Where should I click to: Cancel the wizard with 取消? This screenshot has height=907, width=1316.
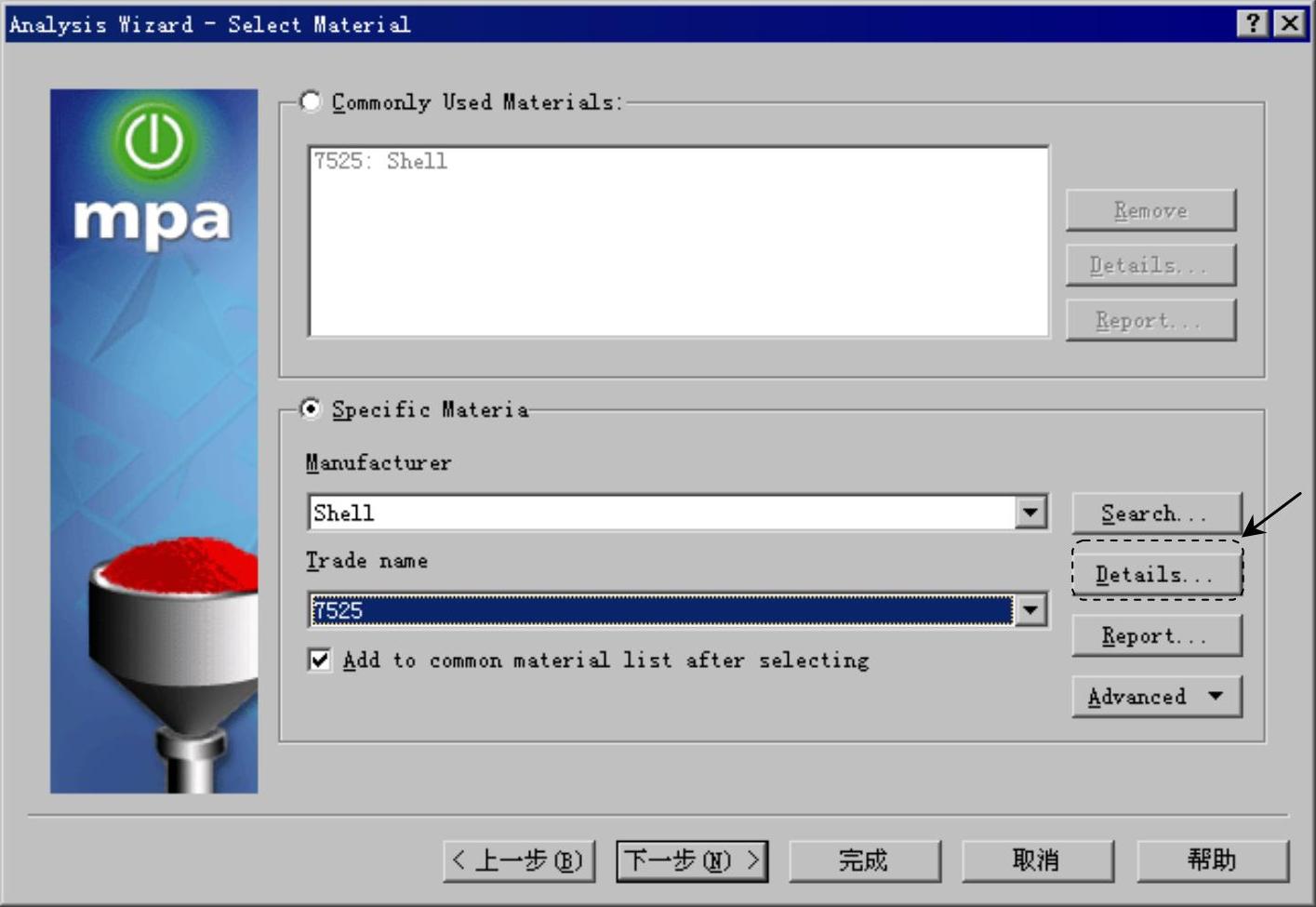pyautogui.click(x=1037, y=860)
